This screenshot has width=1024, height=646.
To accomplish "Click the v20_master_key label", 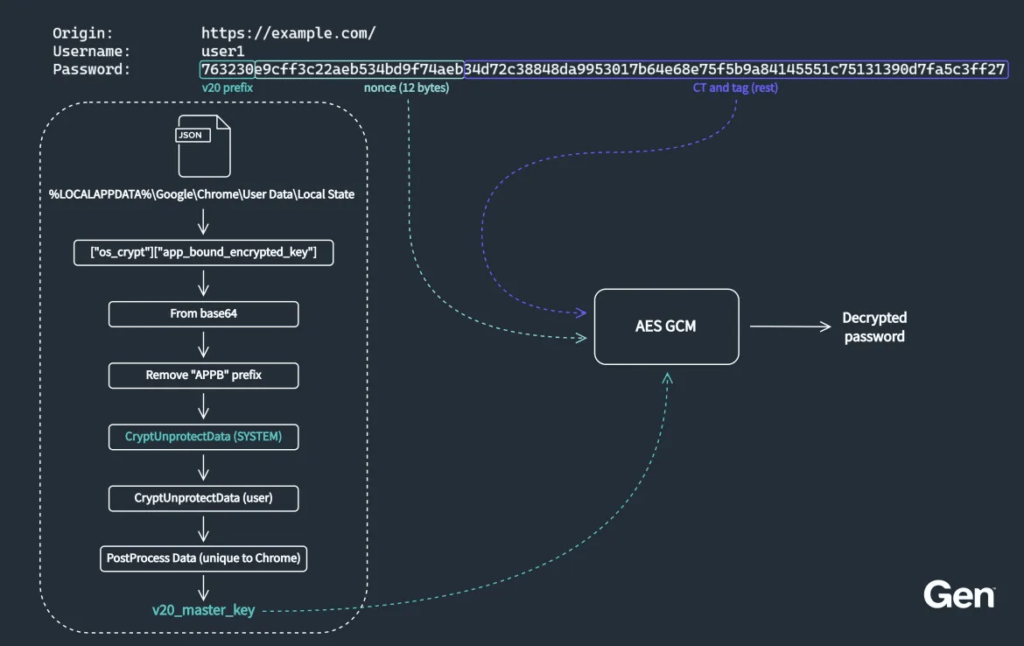I will pos(203,609).
